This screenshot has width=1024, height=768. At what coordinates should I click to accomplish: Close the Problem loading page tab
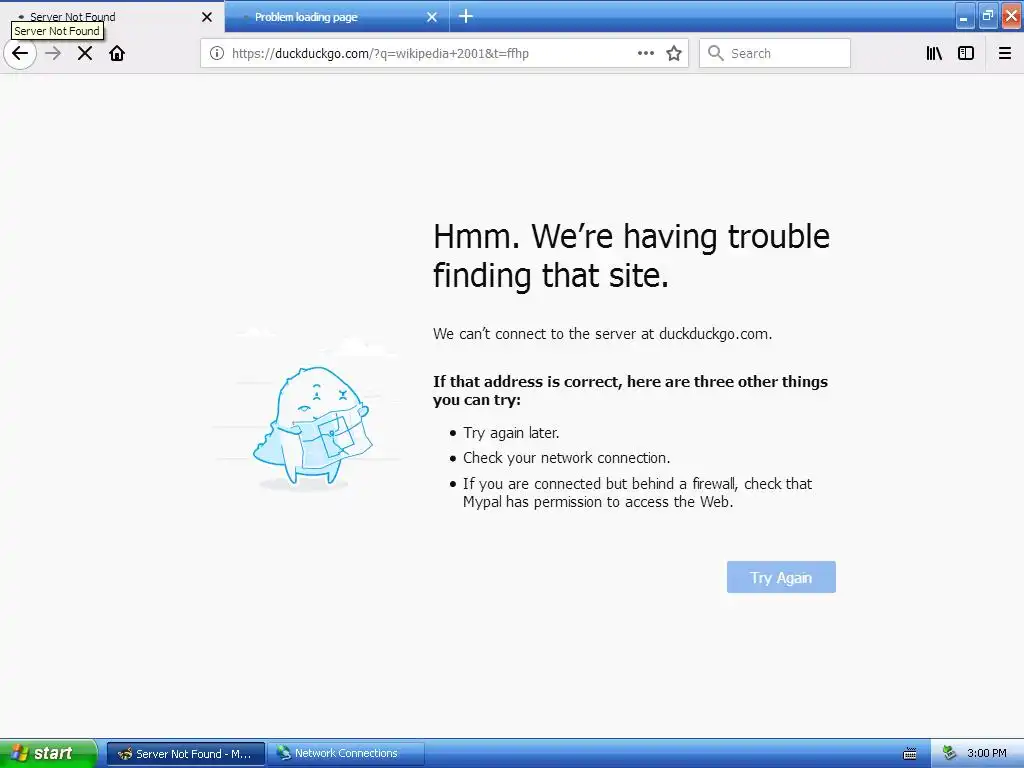point(432,17)
